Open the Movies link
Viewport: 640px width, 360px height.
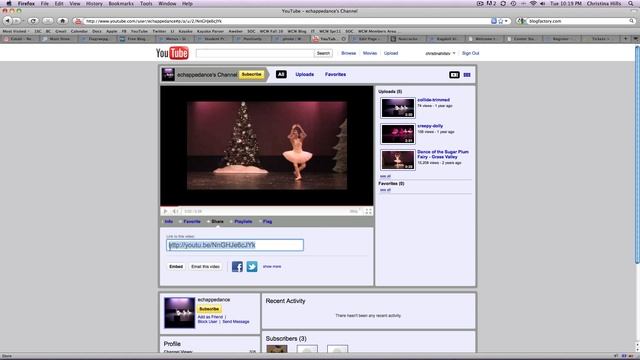[x=370, y=53]
